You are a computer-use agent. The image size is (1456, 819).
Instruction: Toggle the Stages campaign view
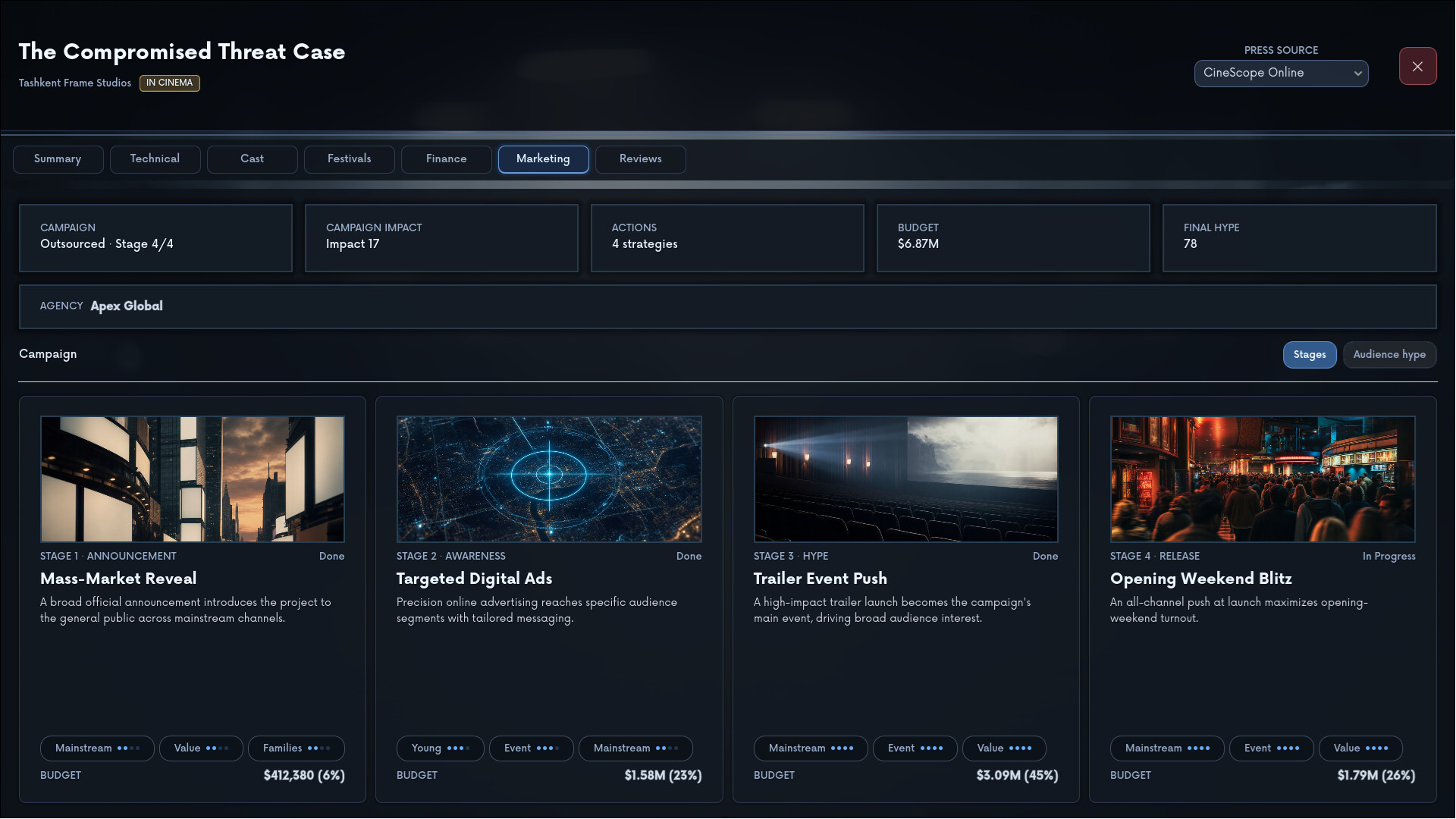pyautogui.click(x=1310, y=354)
